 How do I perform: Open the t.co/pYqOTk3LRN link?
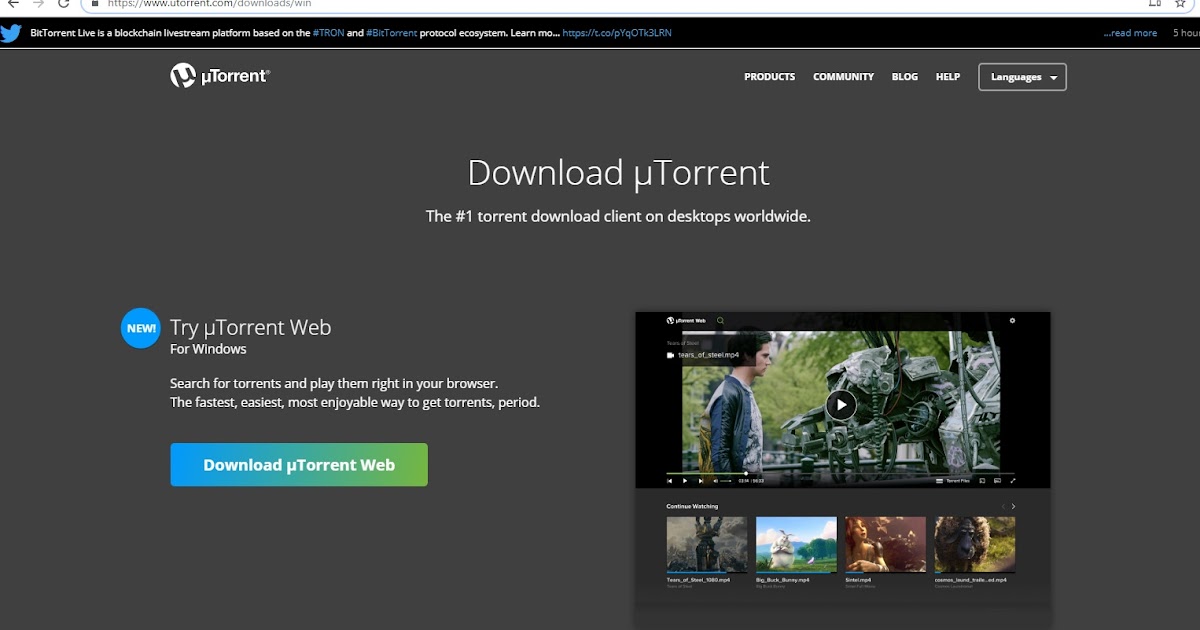(617, 33)
